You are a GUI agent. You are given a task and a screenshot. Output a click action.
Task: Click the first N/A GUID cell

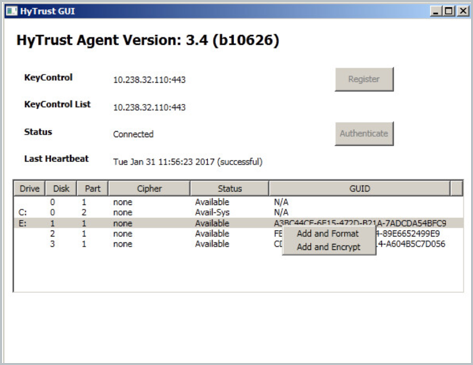[281, 202]
